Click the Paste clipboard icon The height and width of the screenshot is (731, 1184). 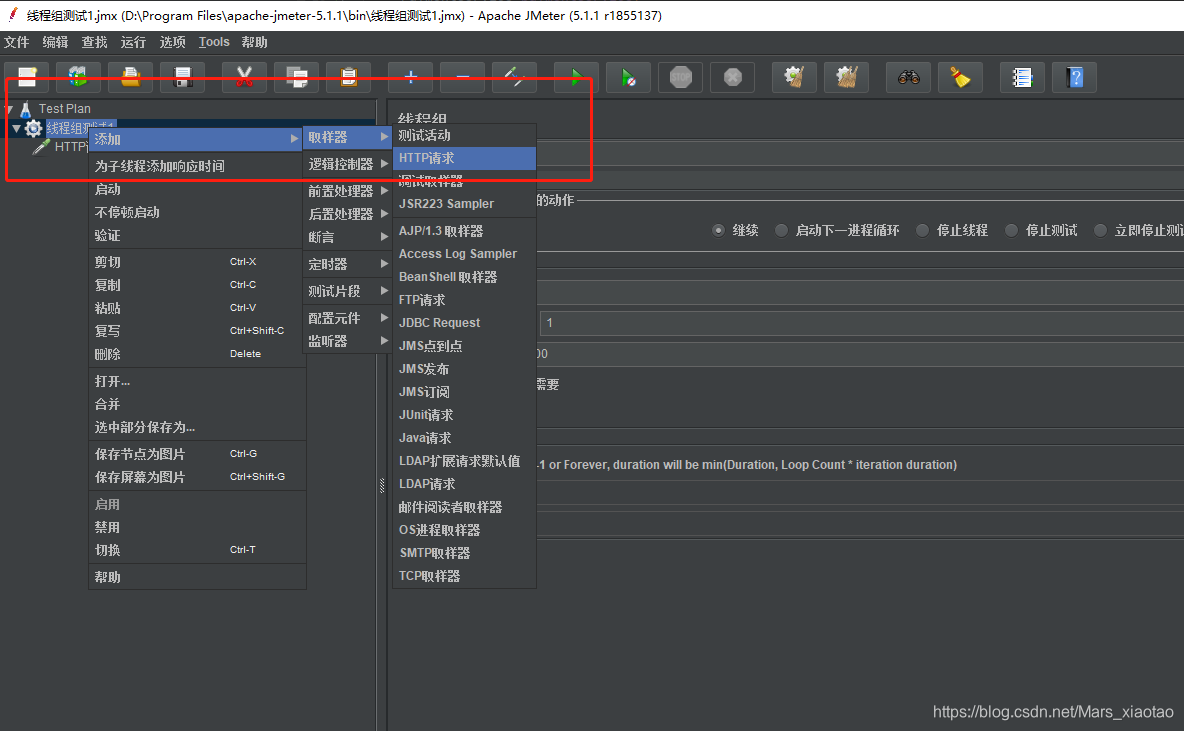(x=348, y=77)
